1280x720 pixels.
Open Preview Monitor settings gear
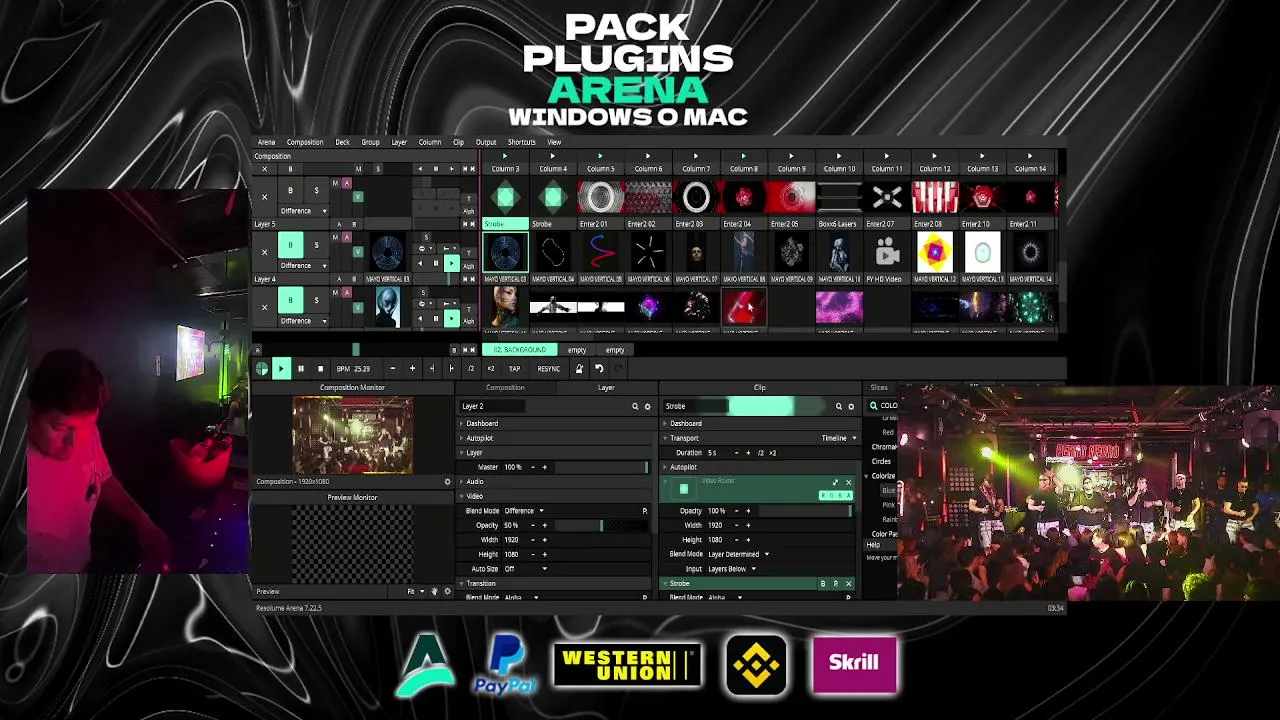pos(447,592)
